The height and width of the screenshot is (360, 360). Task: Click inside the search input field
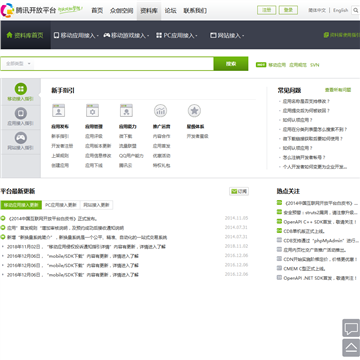[x=123, y=64]
